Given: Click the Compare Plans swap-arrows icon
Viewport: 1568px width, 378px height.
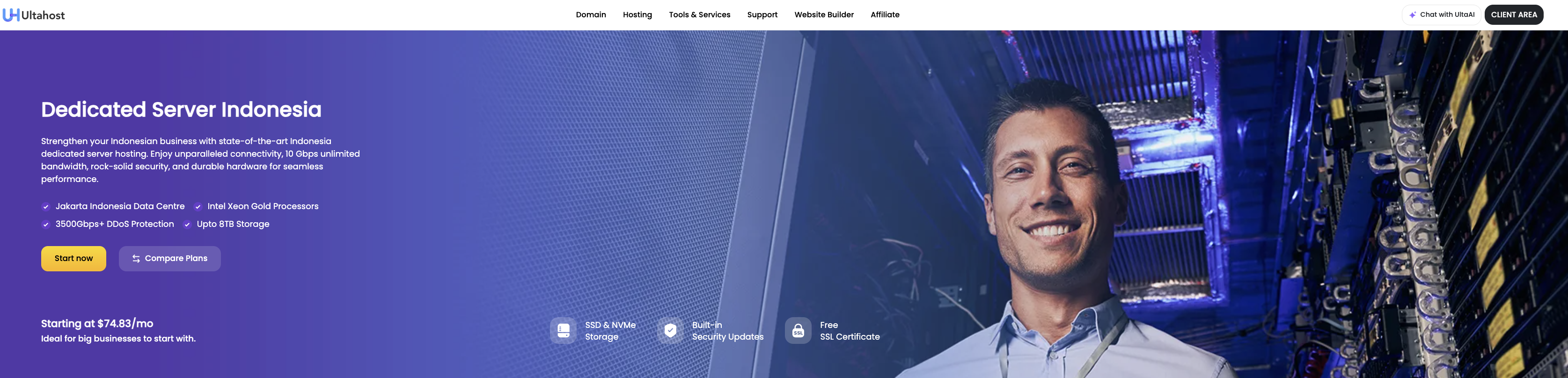Looking at the screenshot, I should [x=136, y=259].
